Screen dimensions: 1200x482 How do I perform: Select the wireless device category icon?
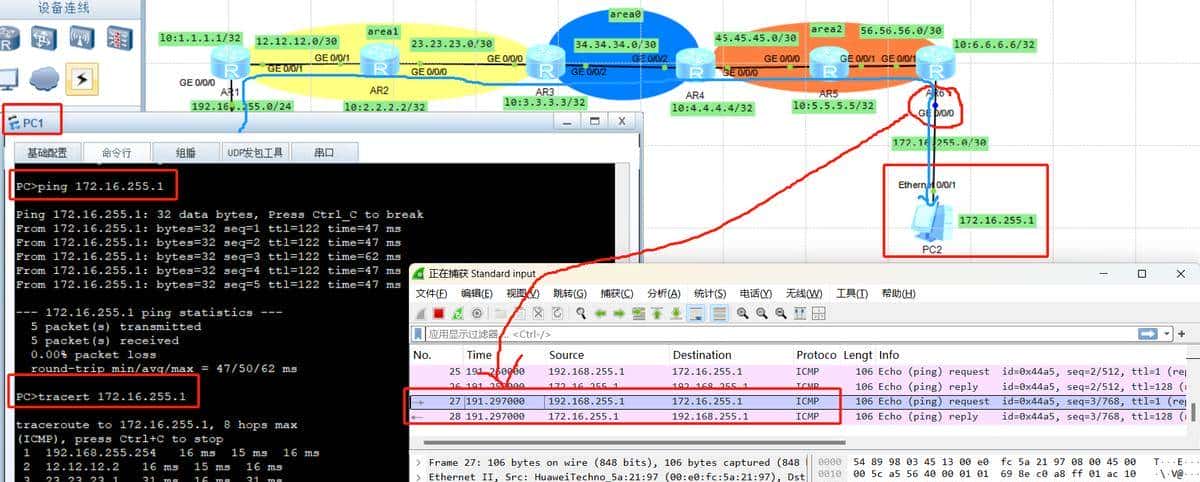click(x=81, y=39)
